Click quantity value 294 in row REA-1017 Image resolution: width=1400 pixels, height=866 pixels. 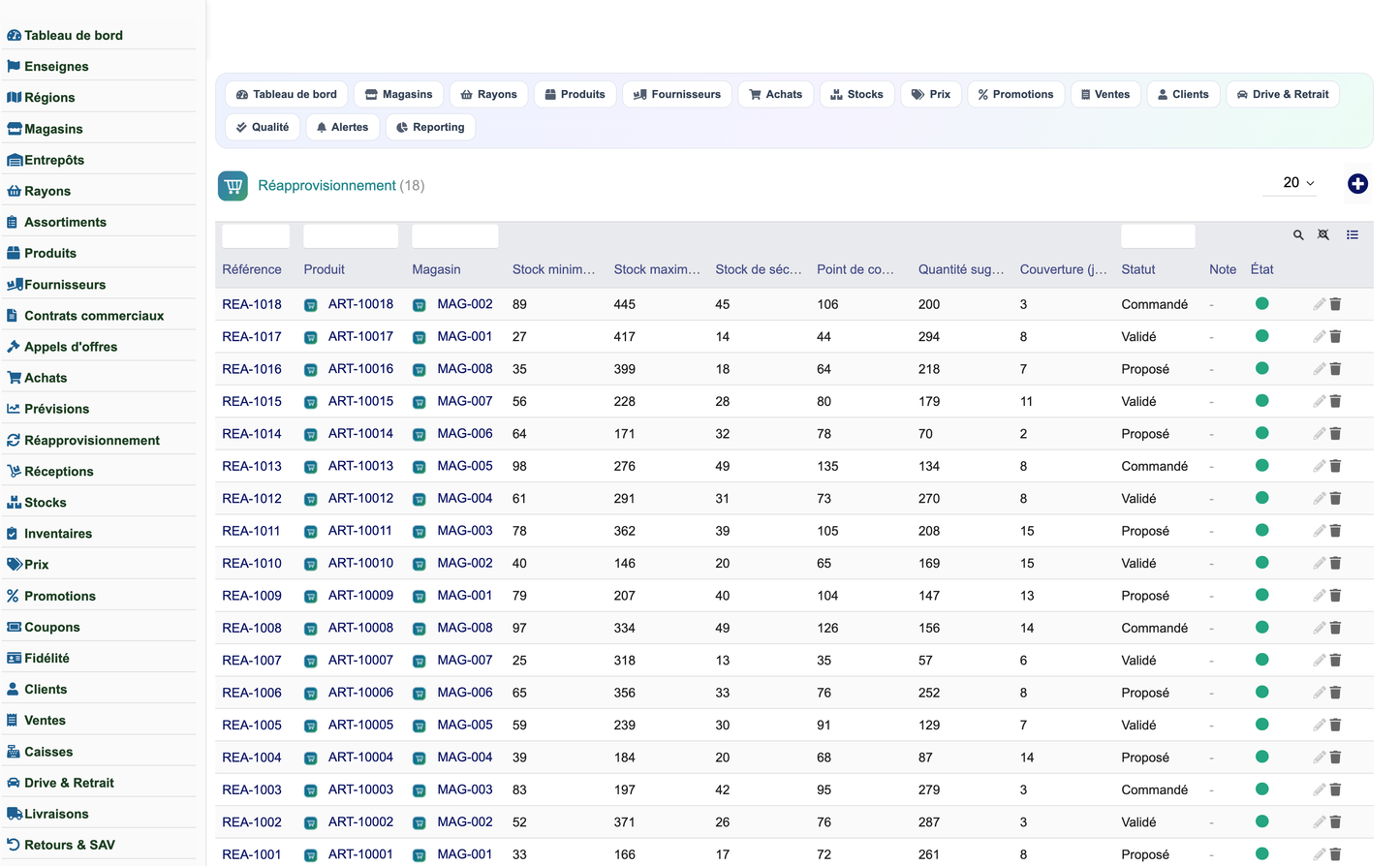tap(929, 337)
